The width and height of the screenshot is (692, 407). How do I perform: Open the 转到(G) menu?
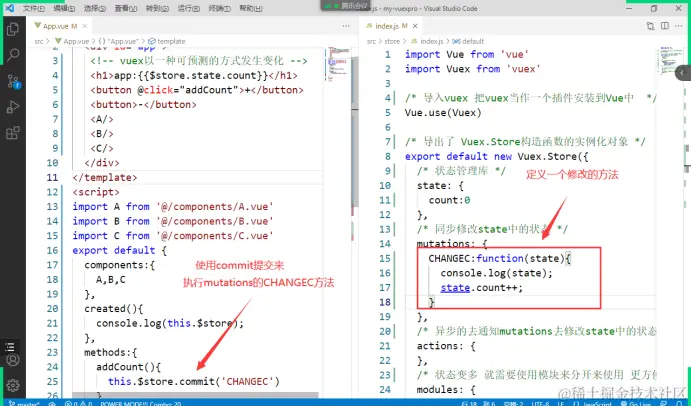coord(157,8)
